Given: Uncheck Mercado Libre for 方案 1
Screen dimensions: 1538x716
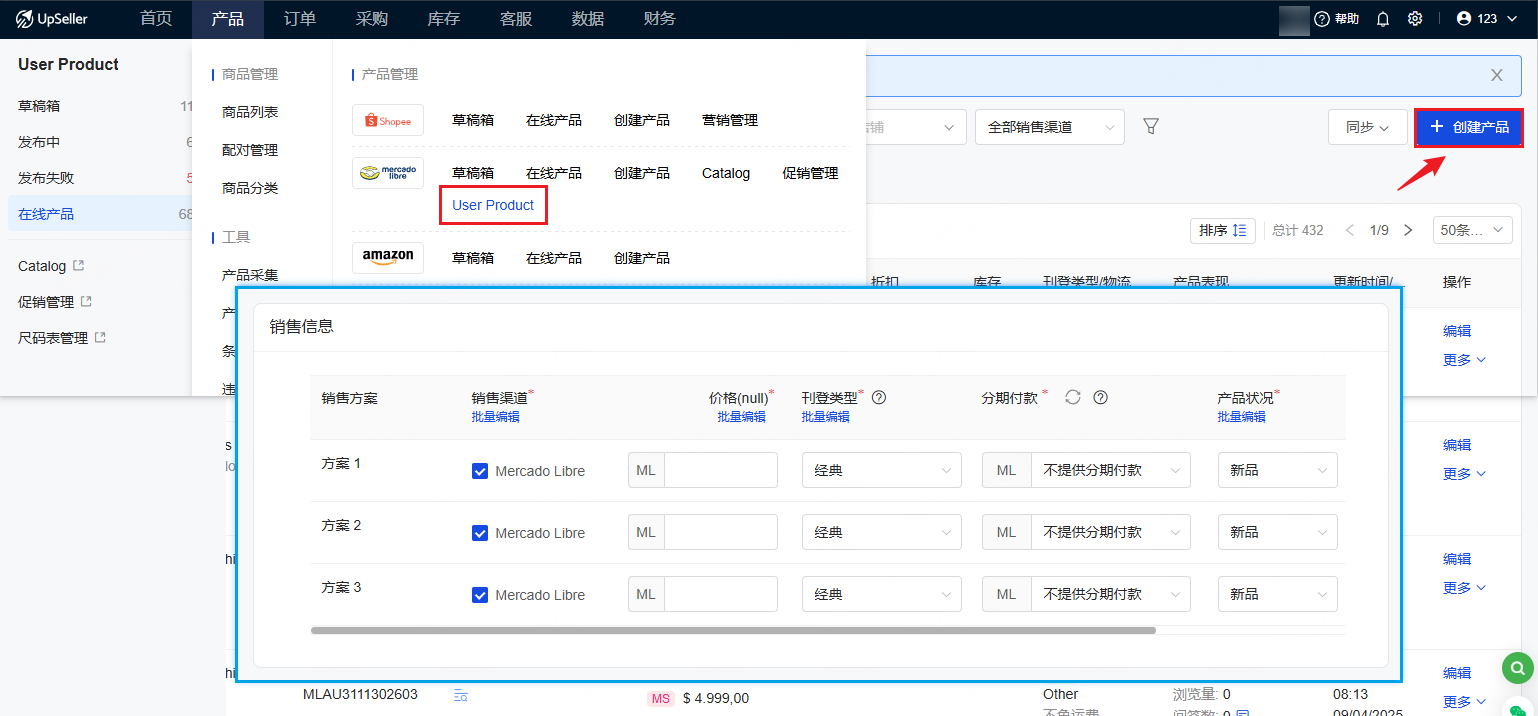Looking at the screenshot, I should pos(480,471).
